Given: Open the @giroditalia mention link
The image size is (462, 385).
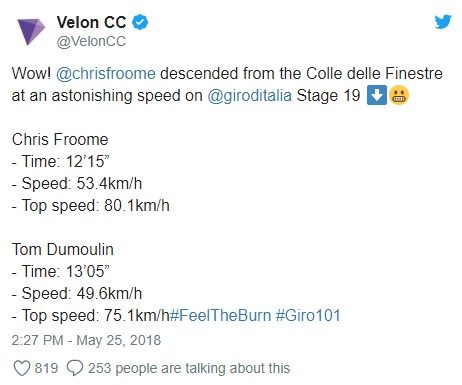Looking at the screenshot, I should tap(249, 95).
